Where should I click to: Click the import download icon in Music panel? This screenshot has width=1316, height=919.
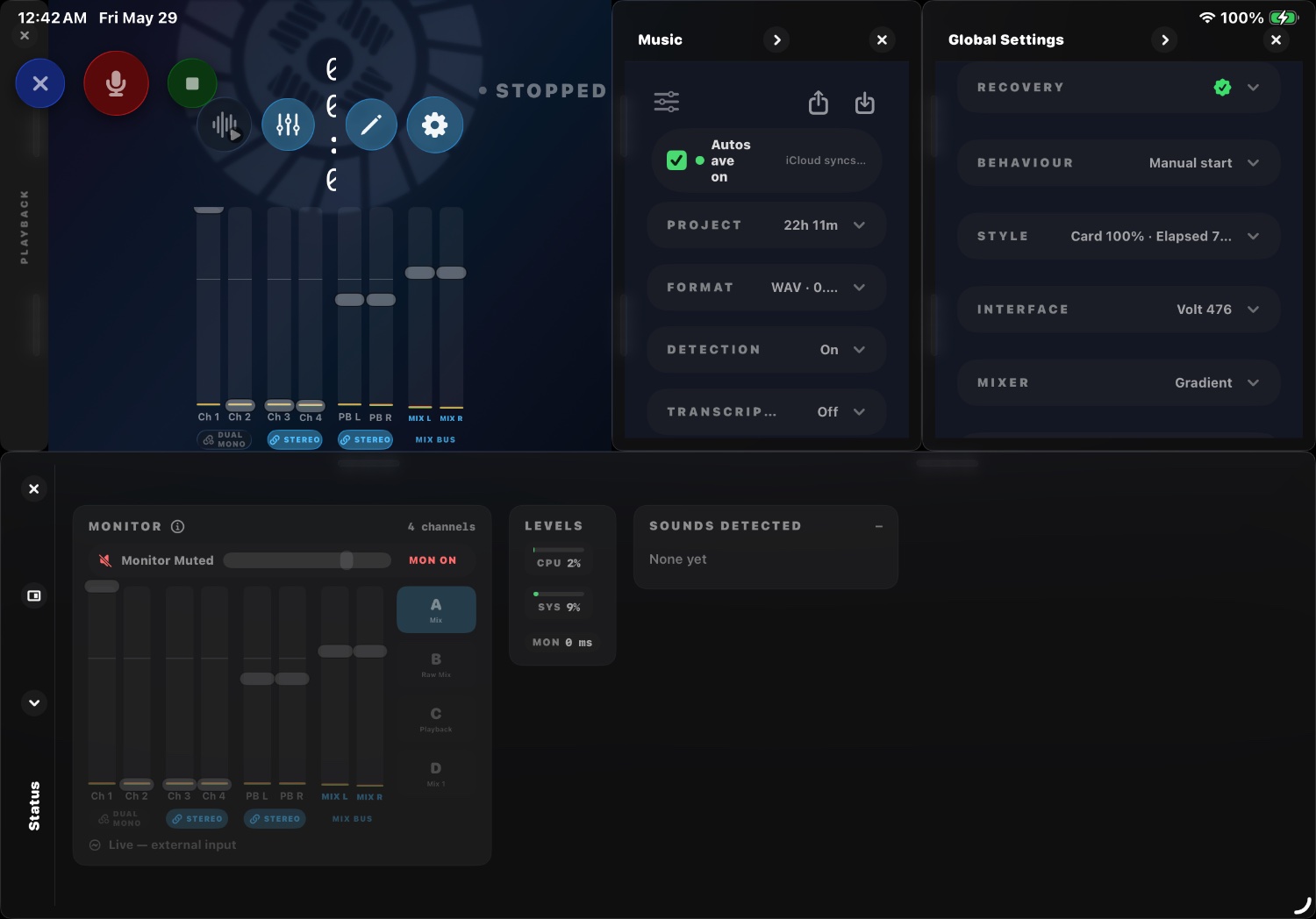pos(865,103)
